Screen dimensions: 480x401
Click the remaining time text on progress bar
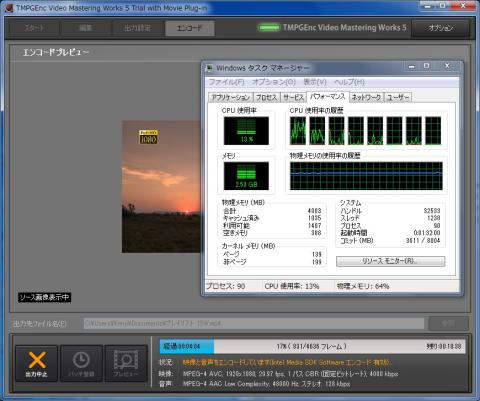click(444, 346)
